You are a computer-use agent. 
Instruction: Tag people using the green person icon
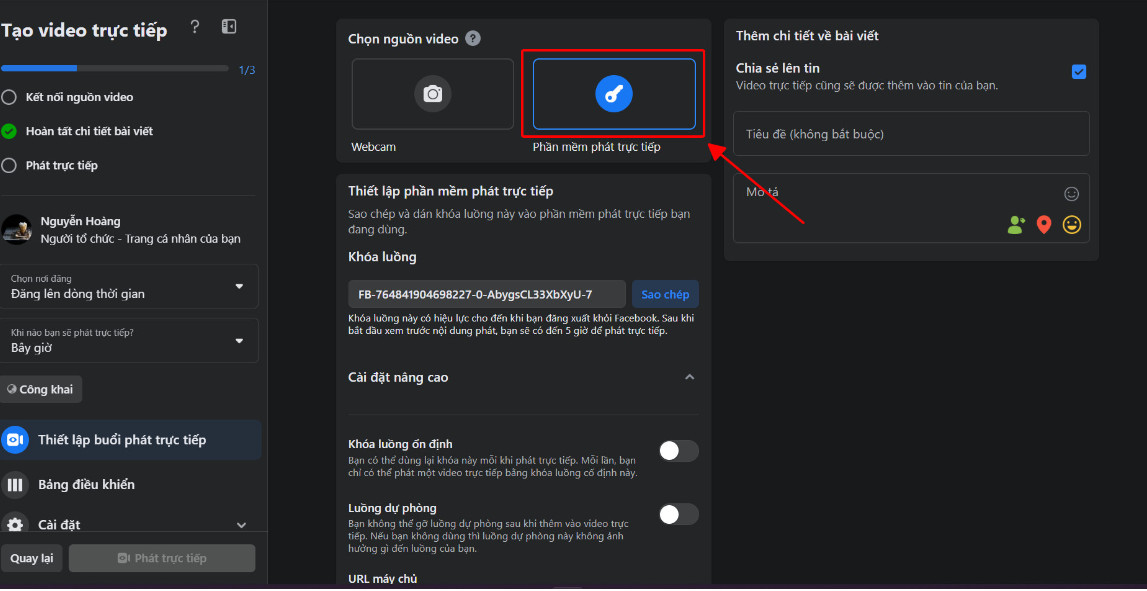click(1016, 225)
